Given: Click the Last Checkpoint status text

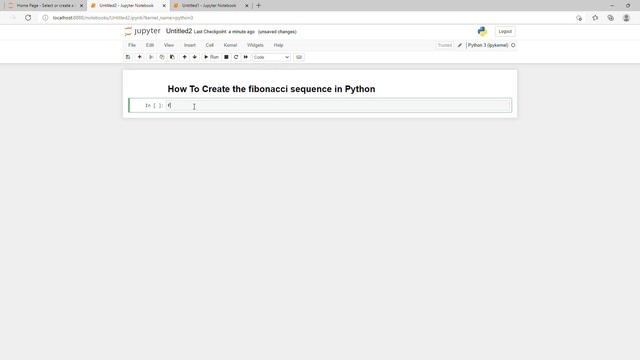Looking at the screenshot, I should (224, 32).
